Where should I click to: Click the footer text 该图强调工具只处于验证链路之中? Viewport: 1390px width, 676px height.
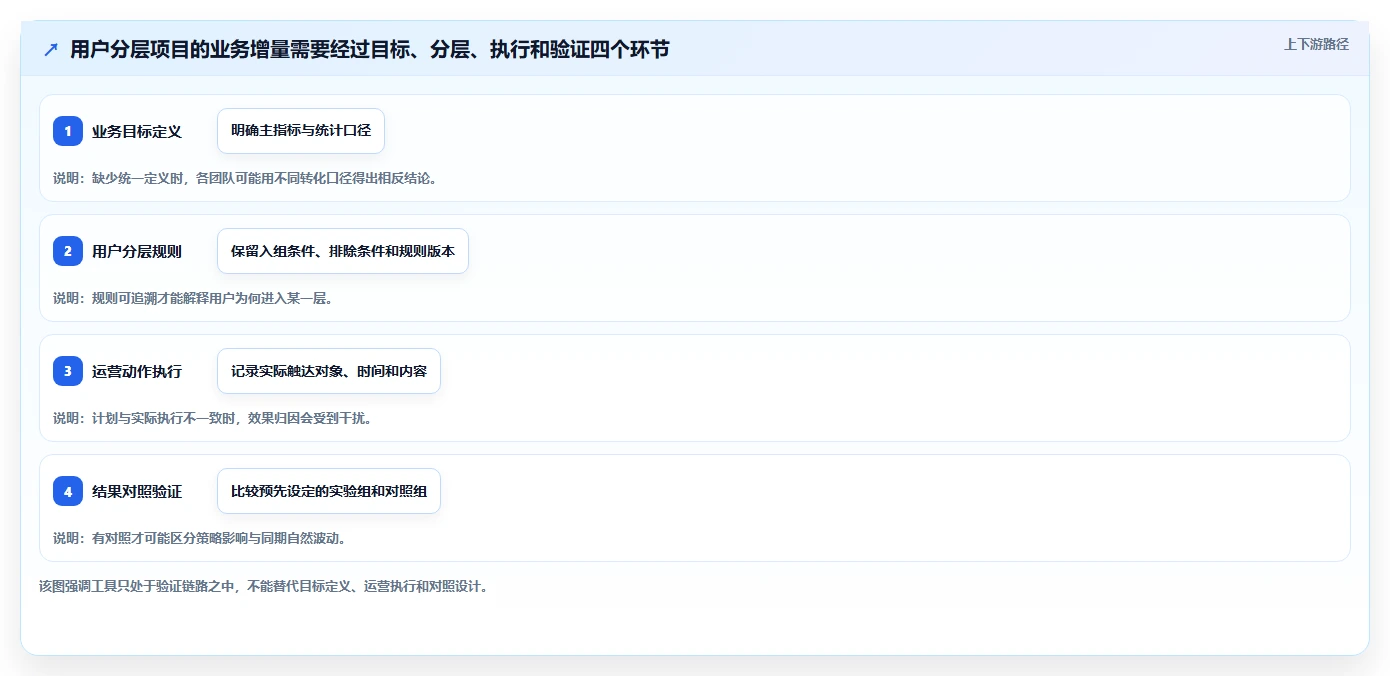pyautogui.click(x=265, y=587)
